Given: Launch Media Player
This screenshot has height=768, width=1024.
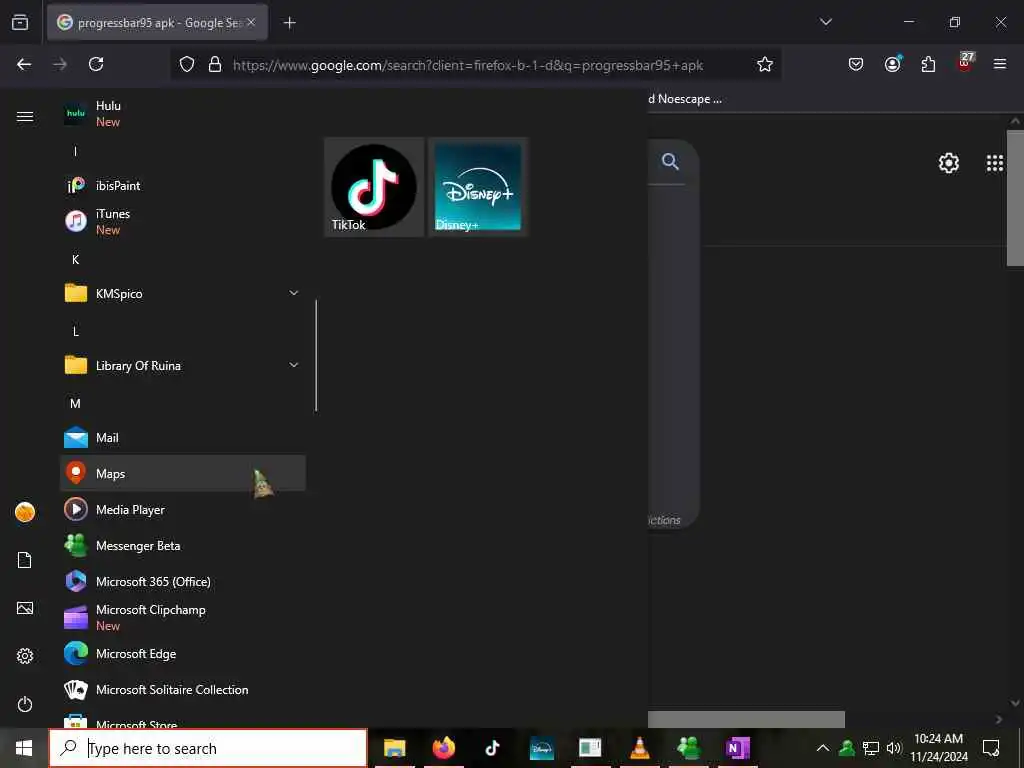Looking at the screenshot, I should 182,509.
